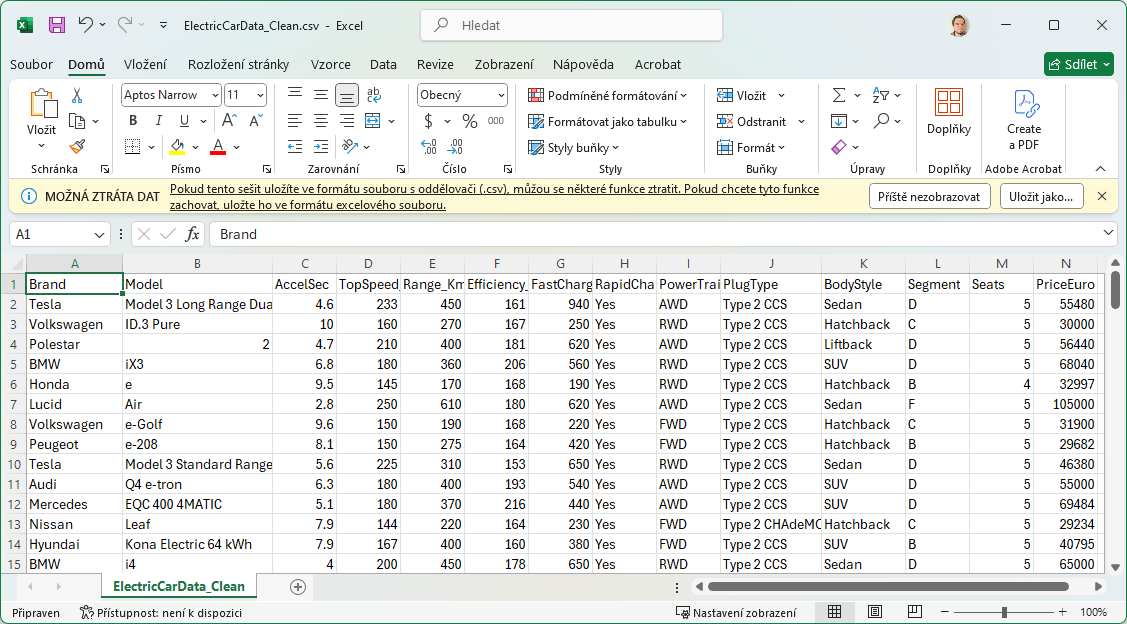Open the font size 11 dropdown
The height and width of the screenshot is (624, 1127).
tap(260, 95)
